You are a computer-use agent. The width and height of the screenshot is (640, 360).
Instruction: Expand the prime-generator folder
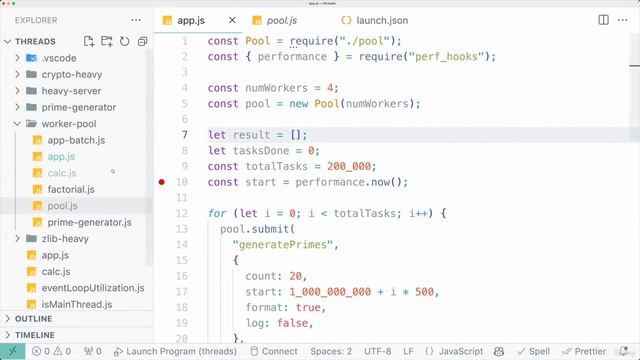[79, 107]
